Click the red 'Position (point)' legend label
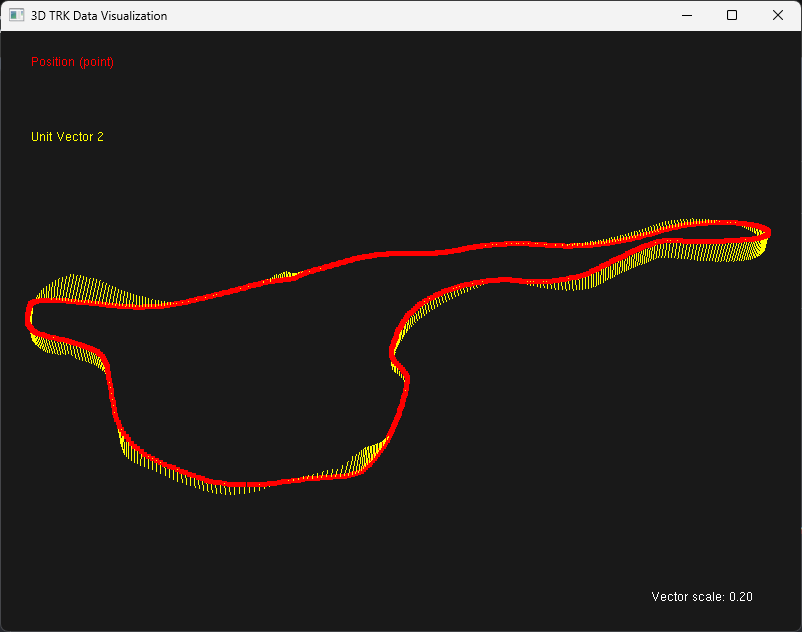 tap(72, 62)
